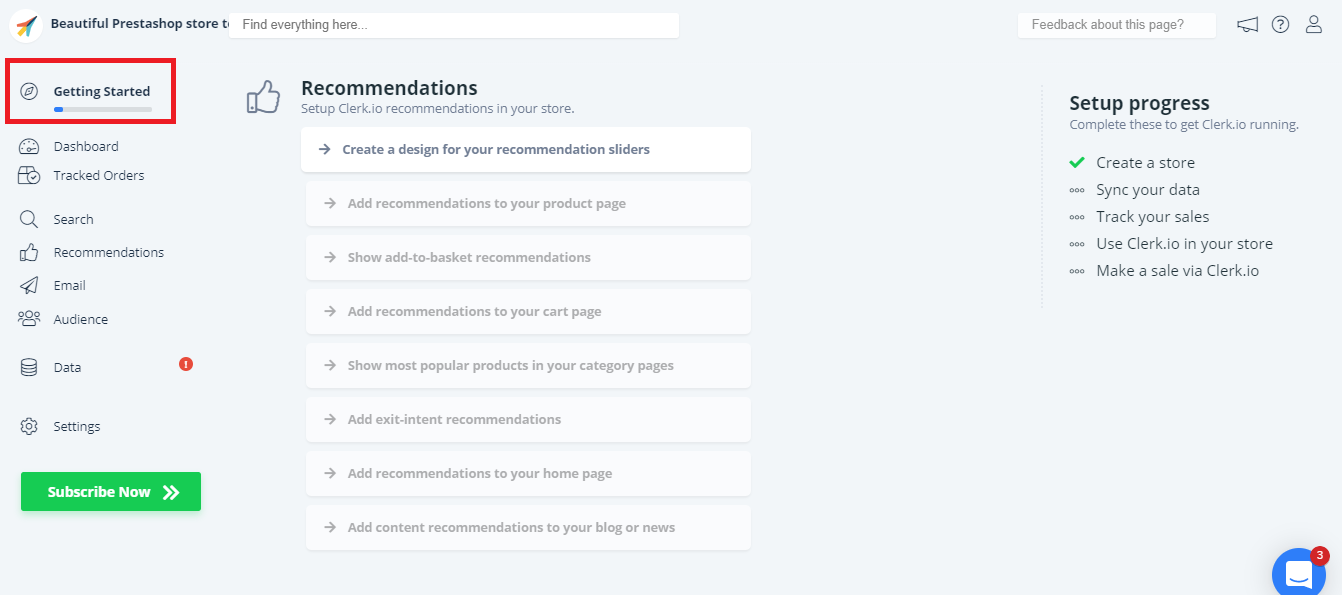The image size is (1342, 595).
Task: Open the user account profile icon
Action: pos(1314,25)
